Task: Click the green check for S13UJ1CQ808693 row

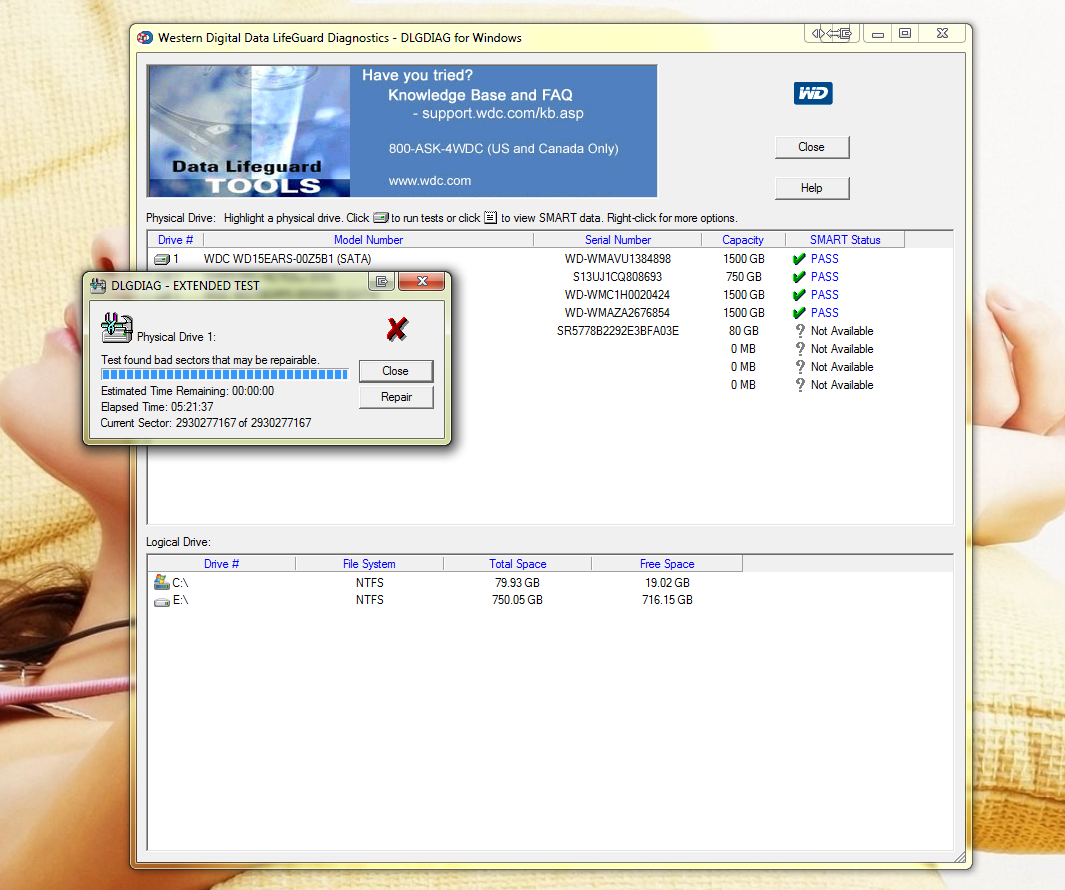Action: coord(799,277)
